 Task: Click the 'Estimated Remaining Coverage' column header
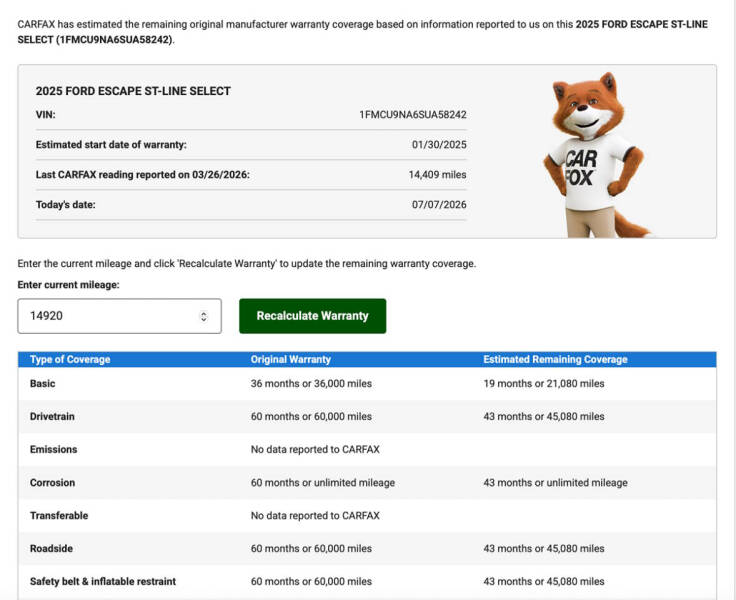555,360
